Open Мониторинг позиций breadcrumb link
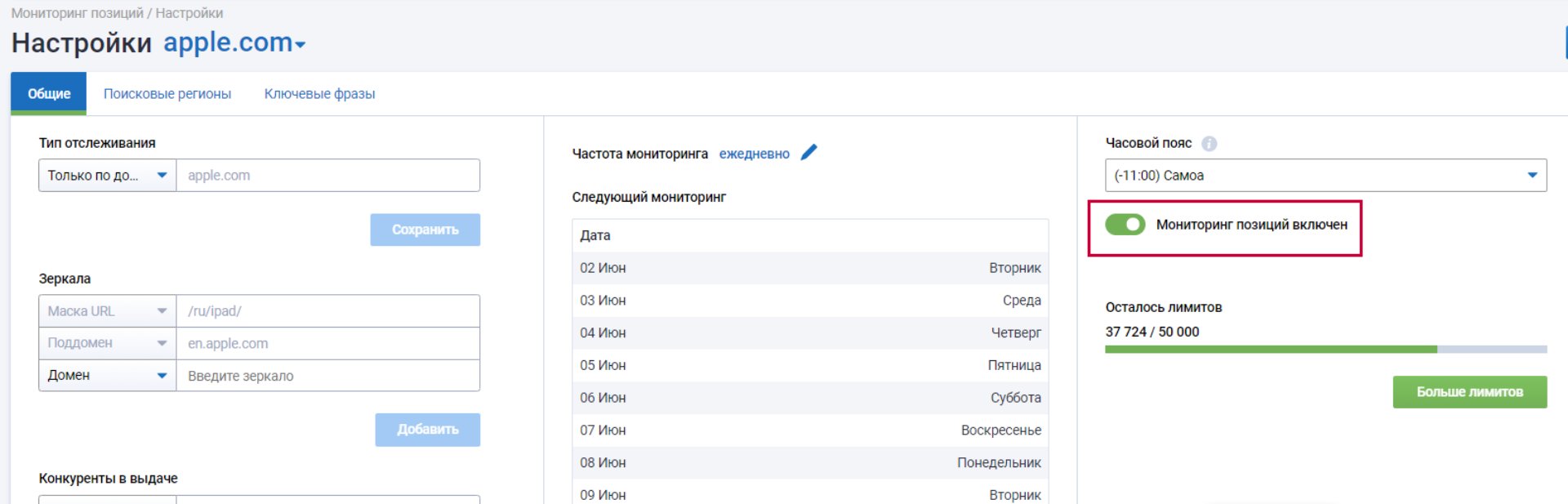Screen dimensions: 1568x504 point(77,13)
